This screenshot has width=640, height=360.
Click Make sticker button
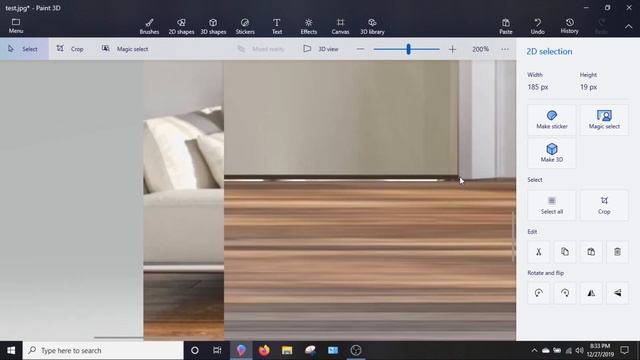552,120
